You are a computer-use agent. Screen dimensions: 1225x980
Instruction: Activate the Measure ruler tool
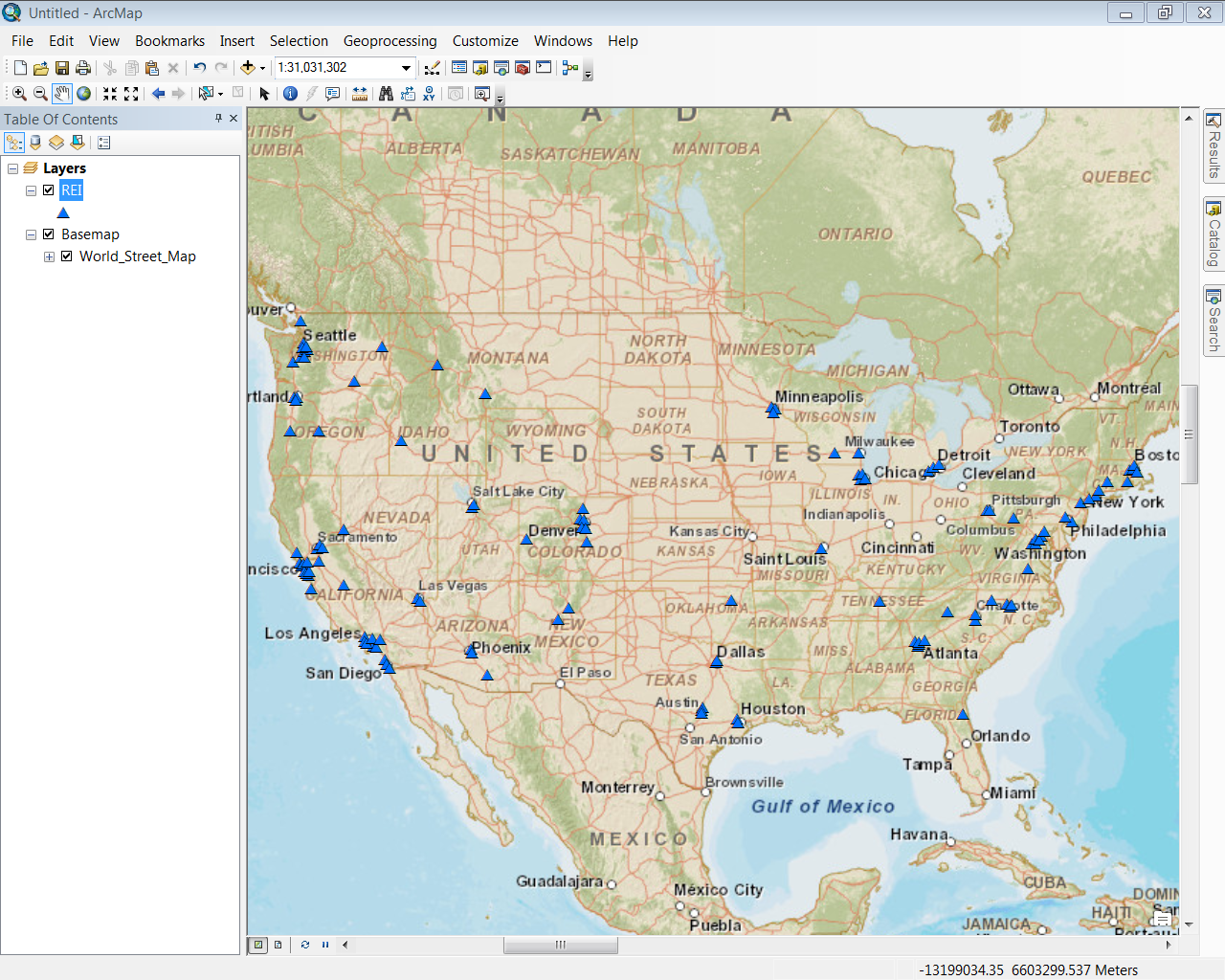pyautogui.click(x=360, y=94)
